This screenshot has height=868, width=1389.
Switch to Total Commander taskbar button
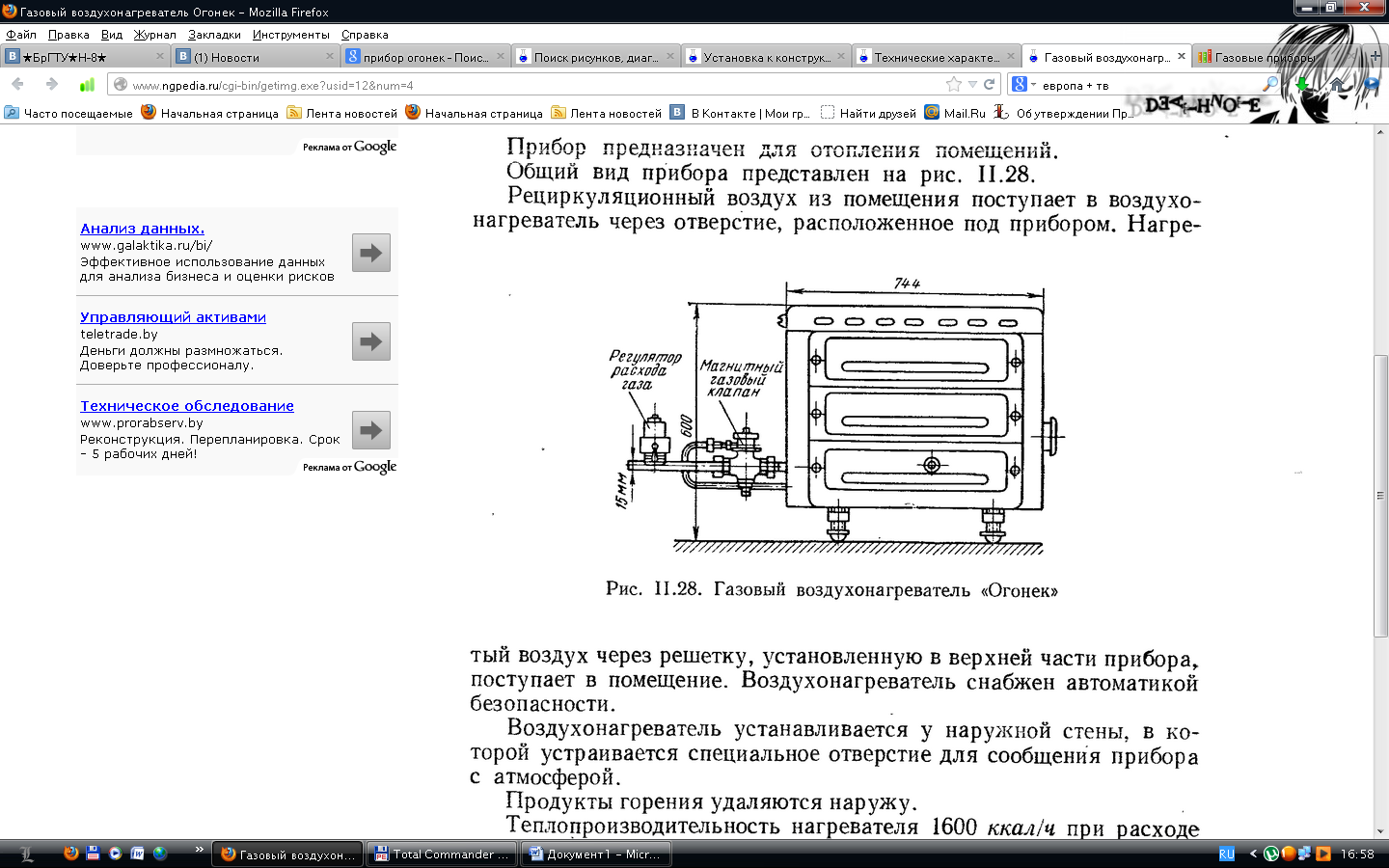[x=441, y=854]
